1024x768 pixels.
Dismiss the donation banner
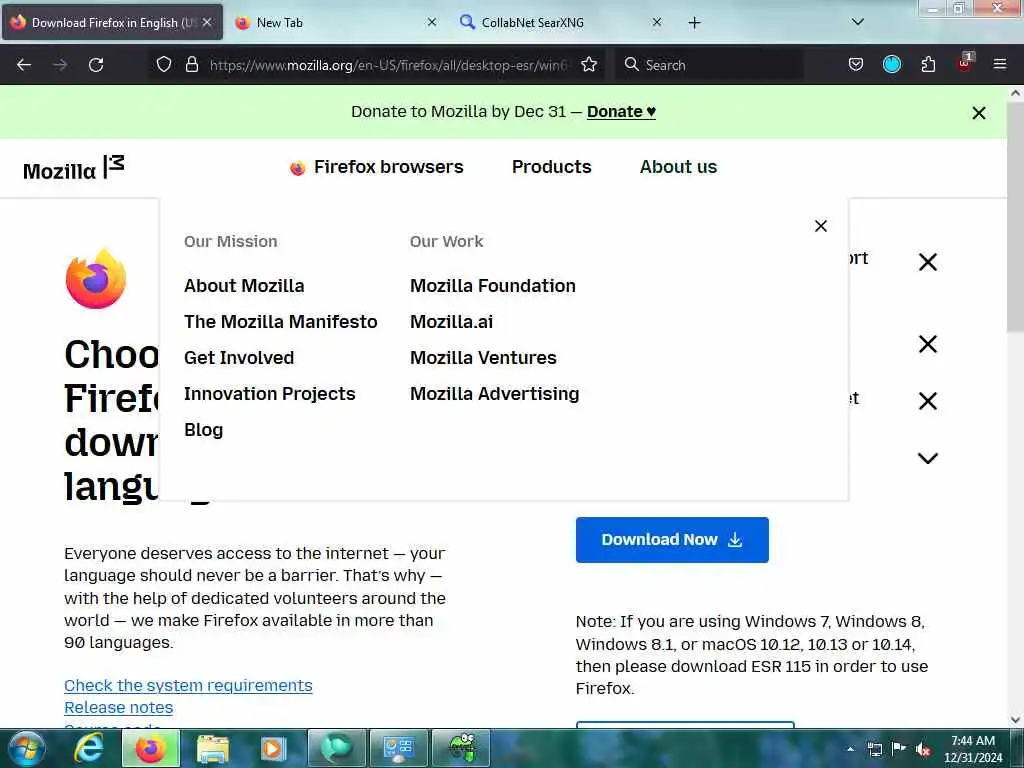tap(978, 113)
